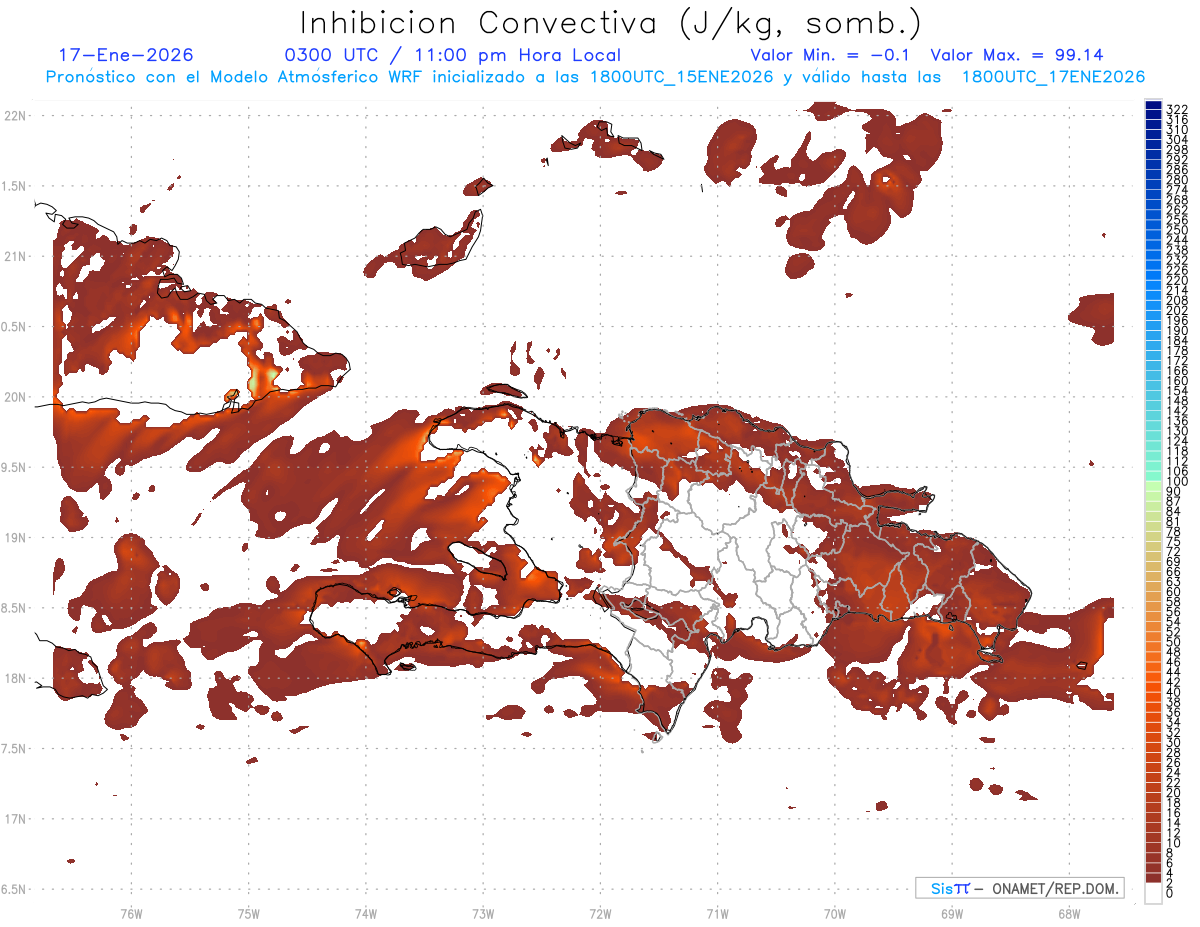Select the "Valor Min. = -0.1" readout

click(830, 55)
